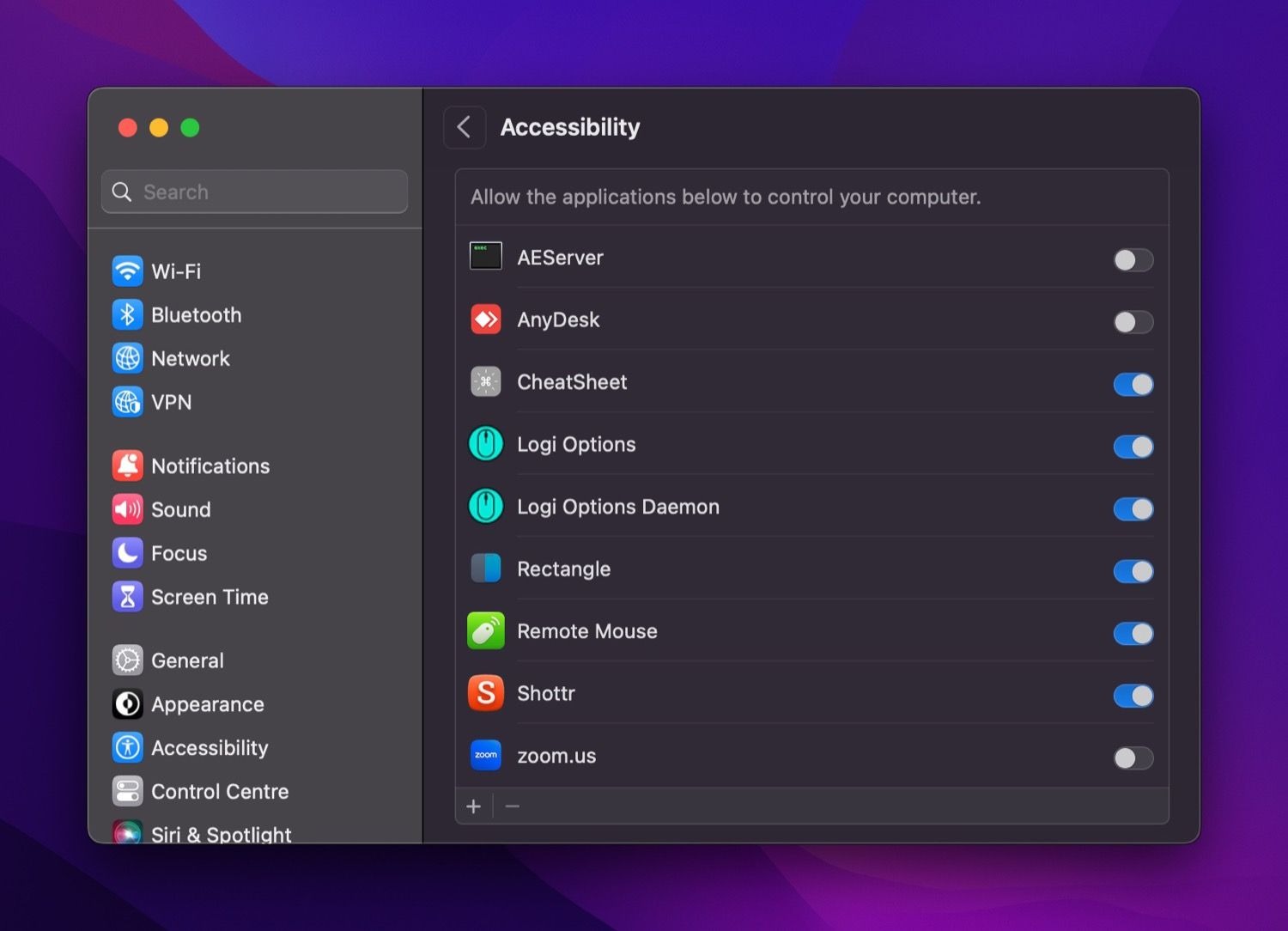
Task: Click the Accessibility sidebar icon
Action: tap(128, 748)
